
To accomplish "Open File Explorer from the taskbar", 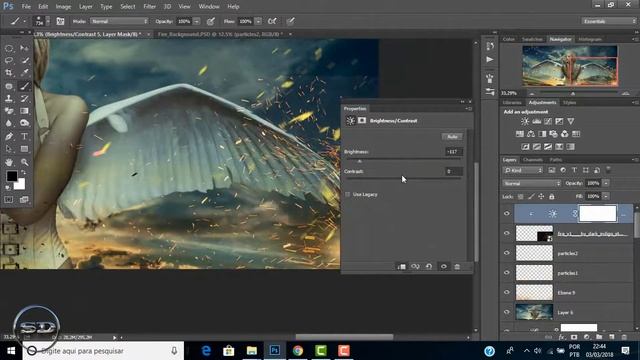I will (251, 351).
